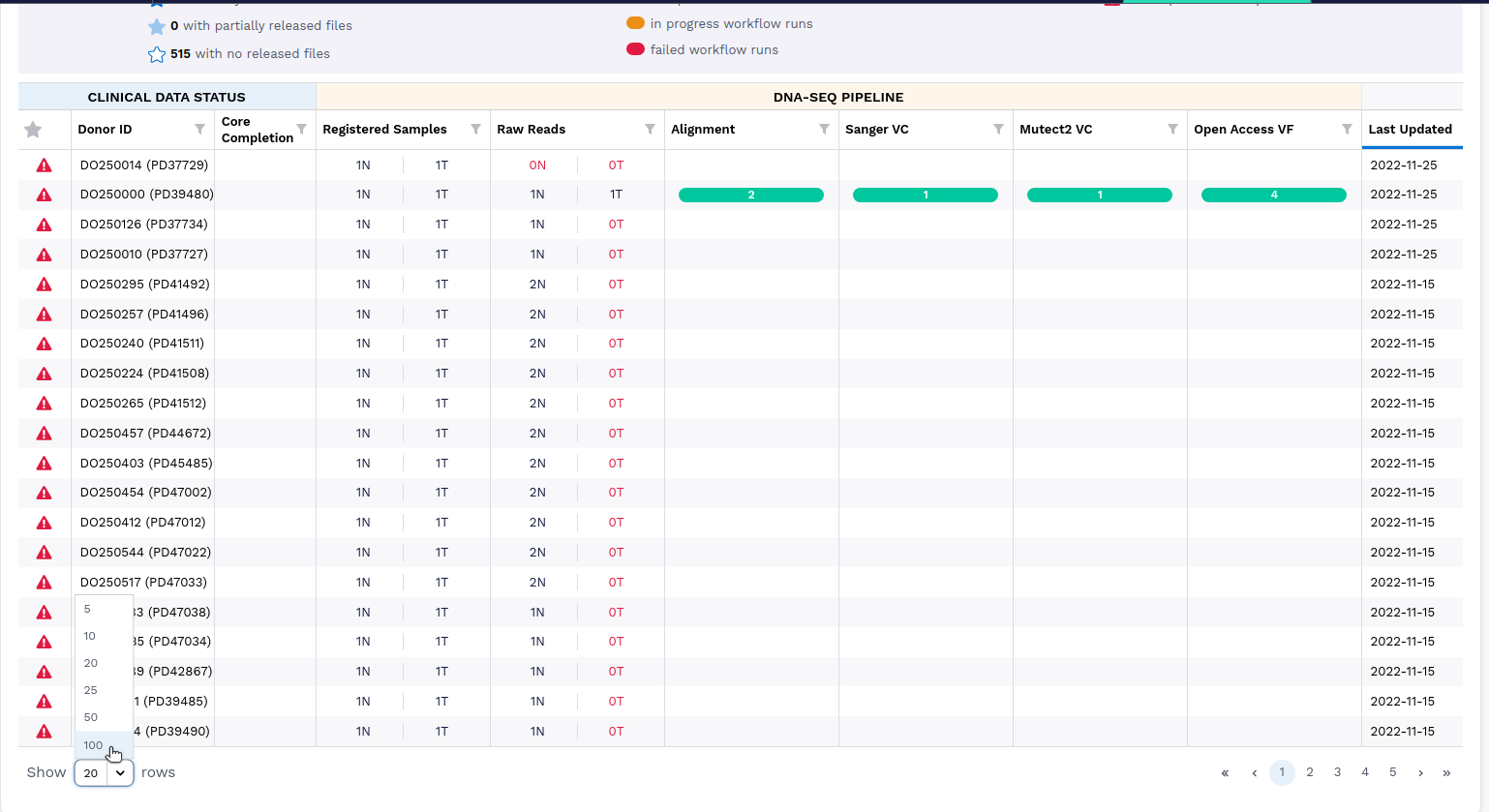Toggle the star next to '515 with no released files'
This screenshot has width=1489, height=812.
[157, 54]
